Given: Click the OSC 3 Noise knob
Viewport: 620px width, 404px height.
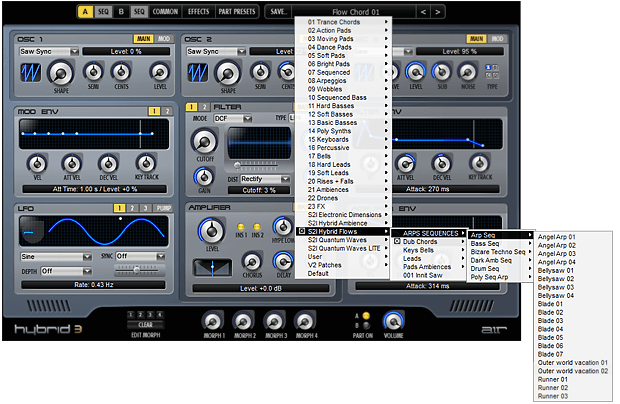Looking at the screenshot, I should click(x=467, y=72).
